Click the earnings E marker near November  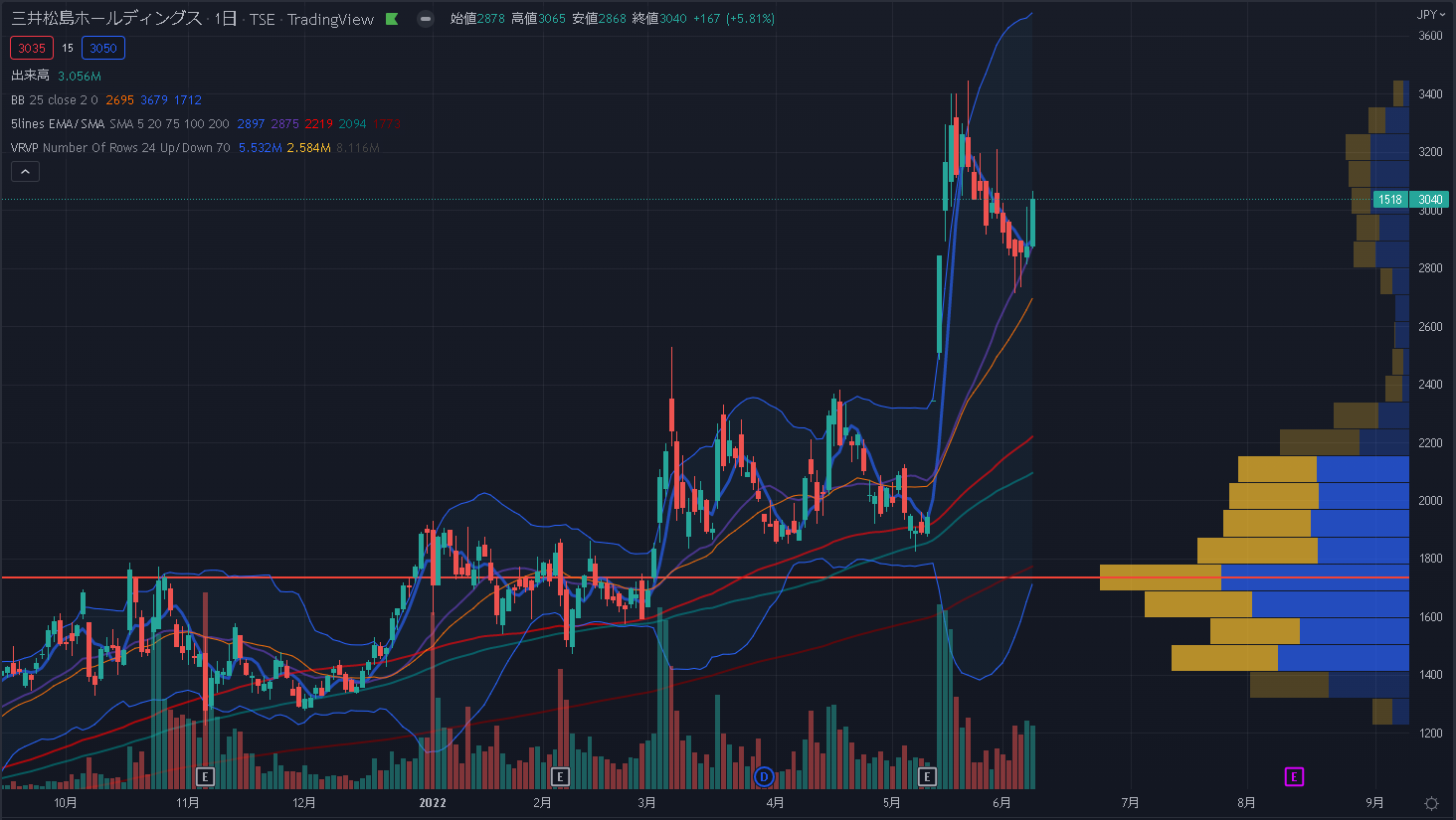tap(205, 776)
